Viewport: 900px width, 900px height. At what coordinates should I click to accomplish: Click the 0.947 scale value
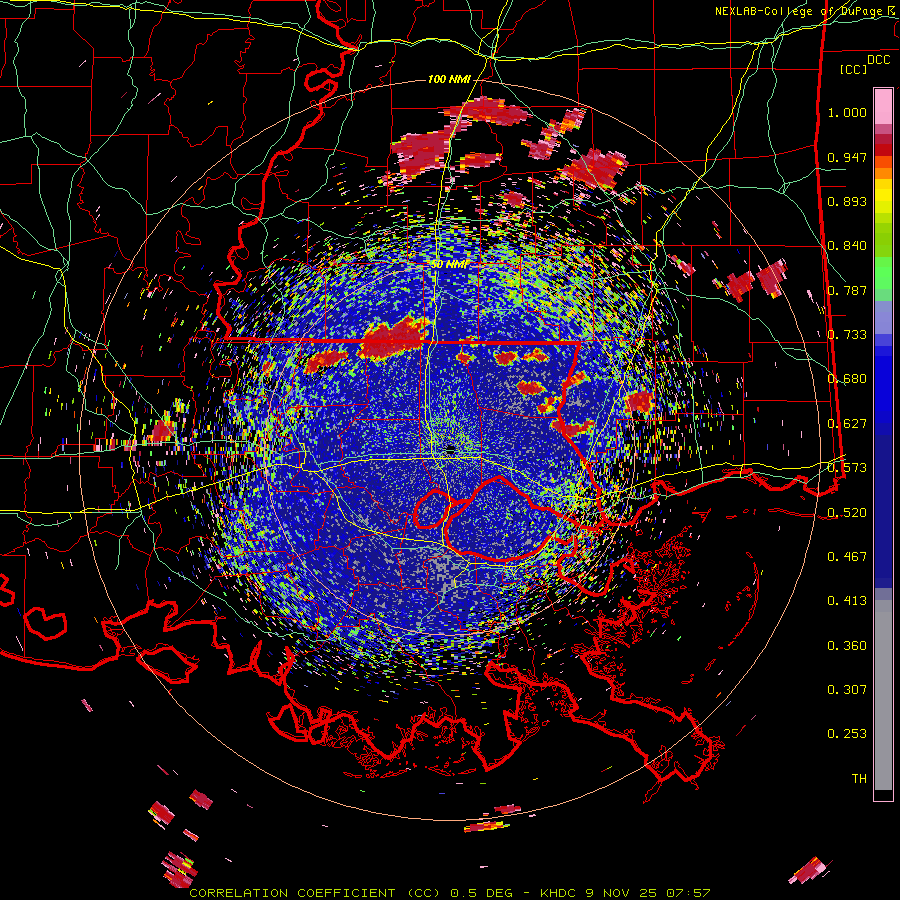click(847, 157)
